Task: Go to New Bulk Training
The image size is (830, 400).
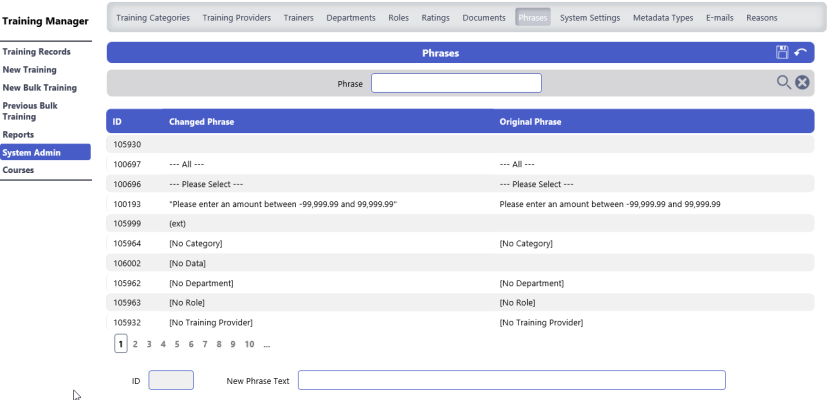Action: [40, 88]
